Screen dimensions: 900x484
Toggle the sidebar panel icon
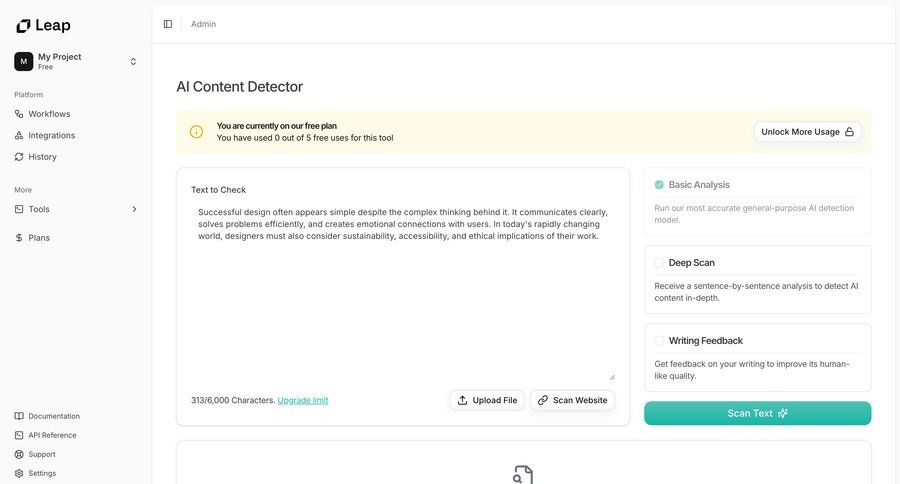pos(168,24)
